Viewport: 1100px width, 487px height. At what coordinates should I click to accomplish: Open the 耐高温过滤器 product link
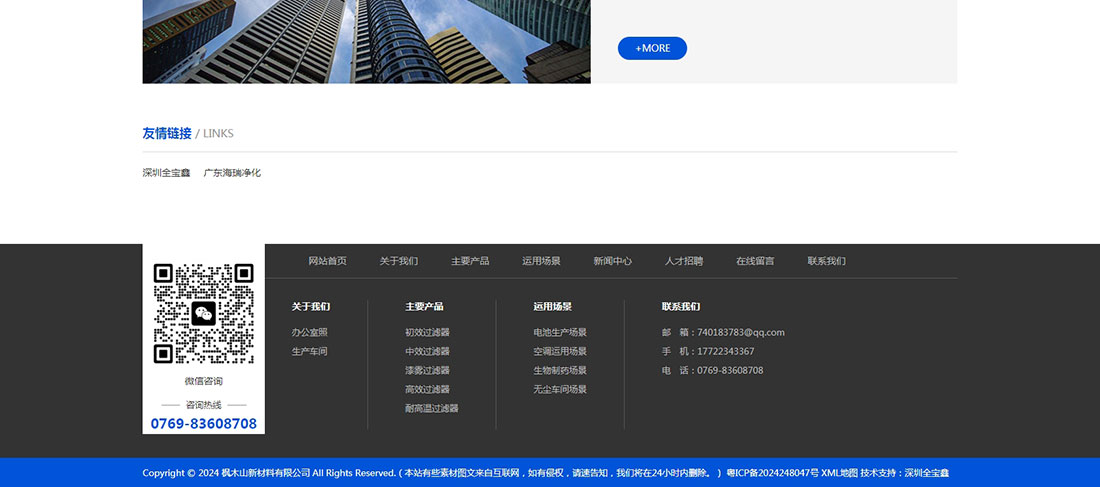coord(432,408)
